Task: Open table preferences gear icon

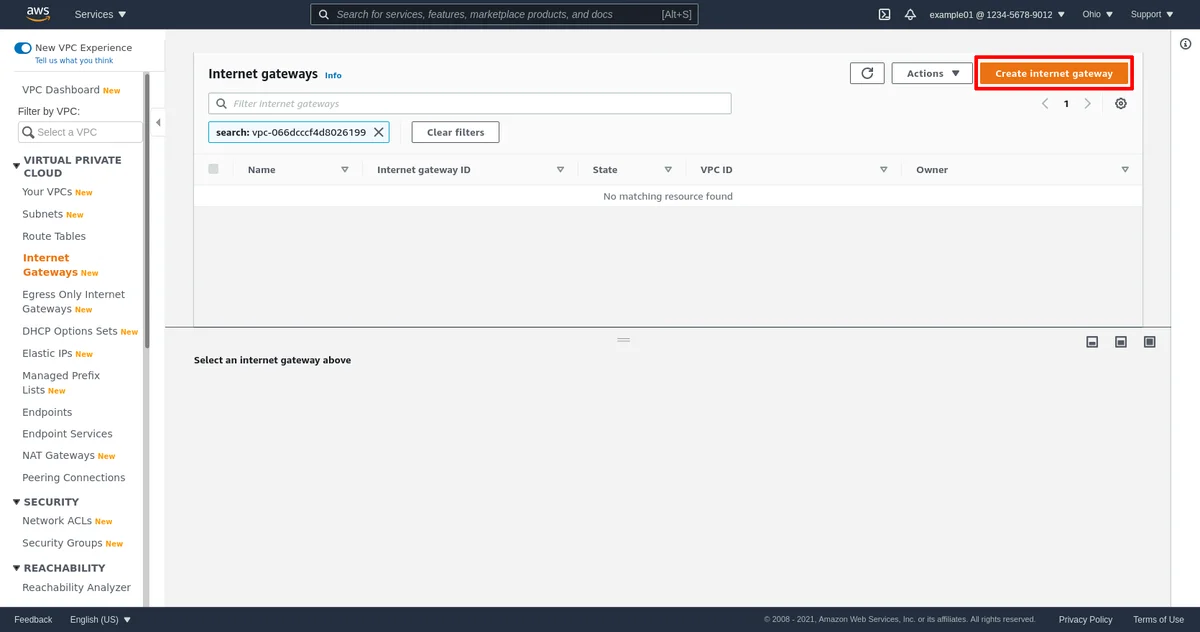Action: pyautogui.click(x=1120, y=104)
